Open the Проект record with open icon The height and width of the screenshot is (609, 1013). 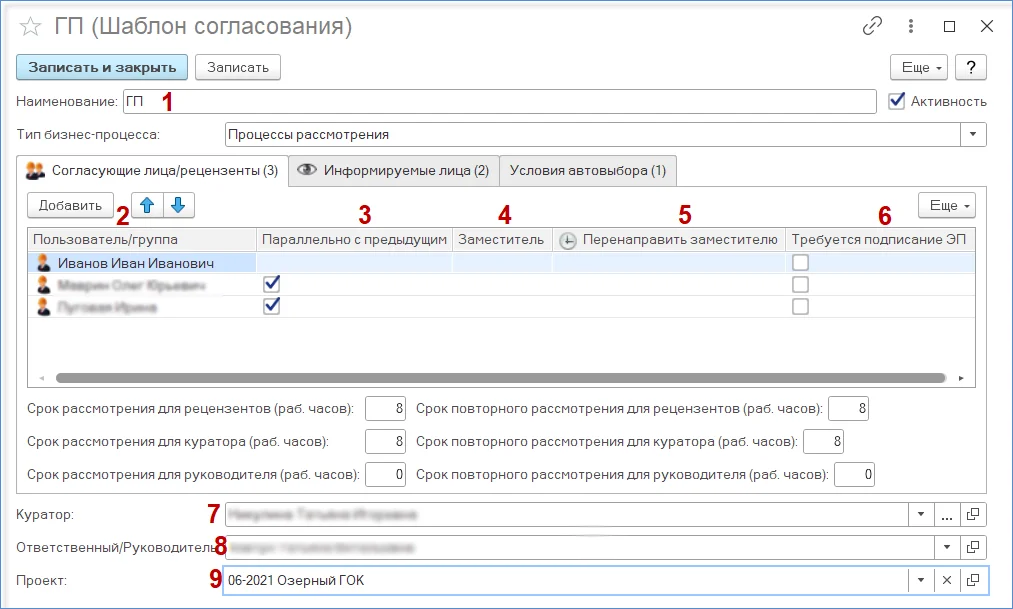click(974, 580)
